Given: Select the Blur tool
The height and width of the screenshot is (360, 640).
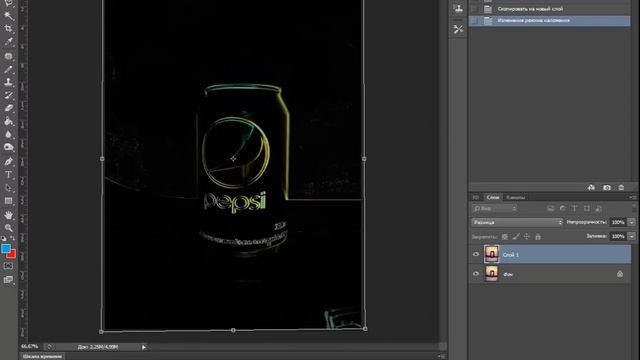Looking at the screenshot, I should pyautogui.click(x=8, y=134).
